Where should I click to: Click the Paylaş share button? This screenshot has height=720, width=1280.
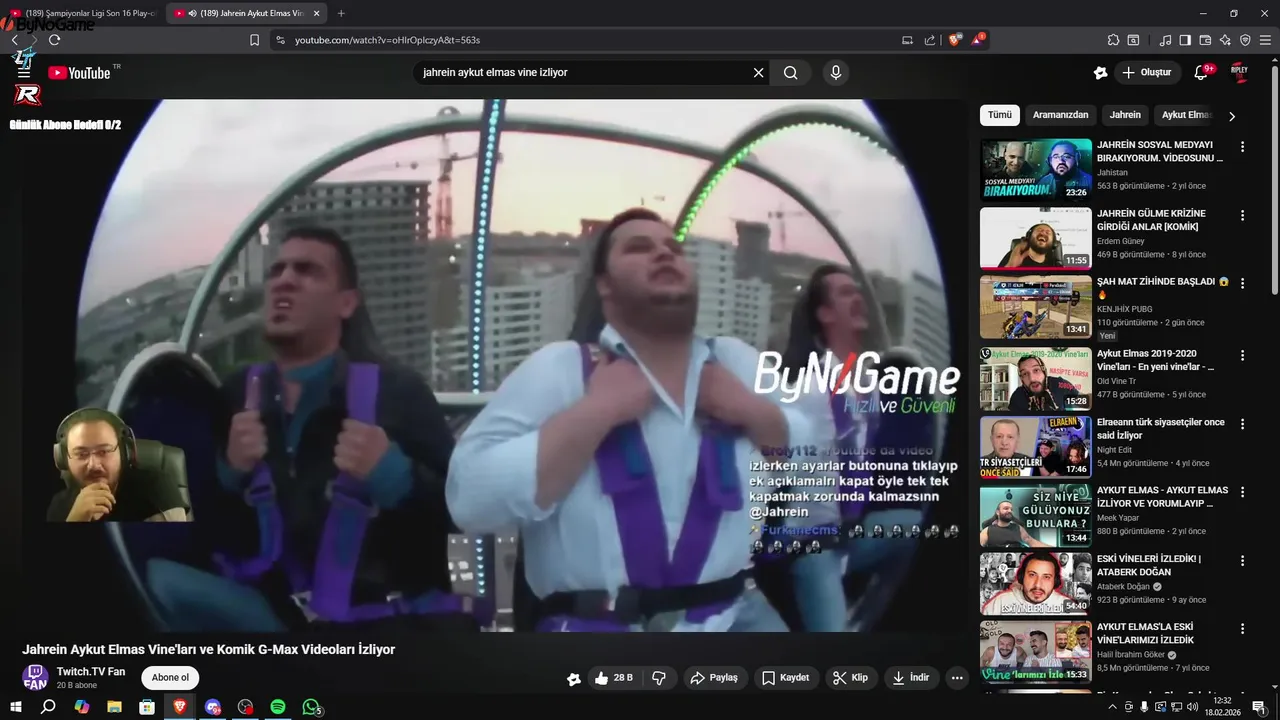tap(714, 678)
